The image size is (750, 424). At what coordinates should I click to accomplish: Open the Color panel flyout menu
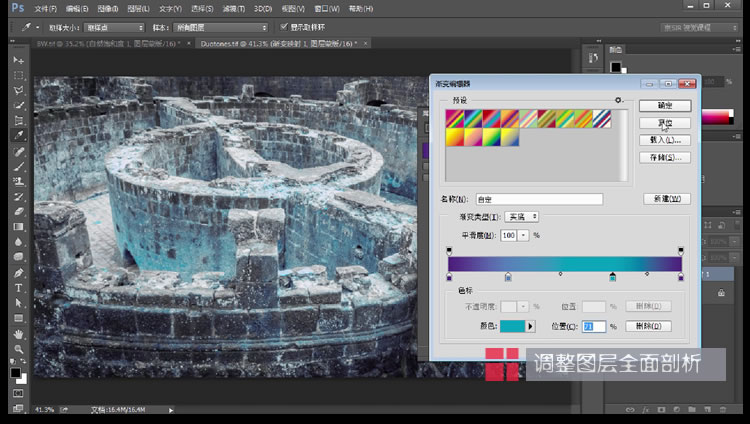tap(737, 49)
